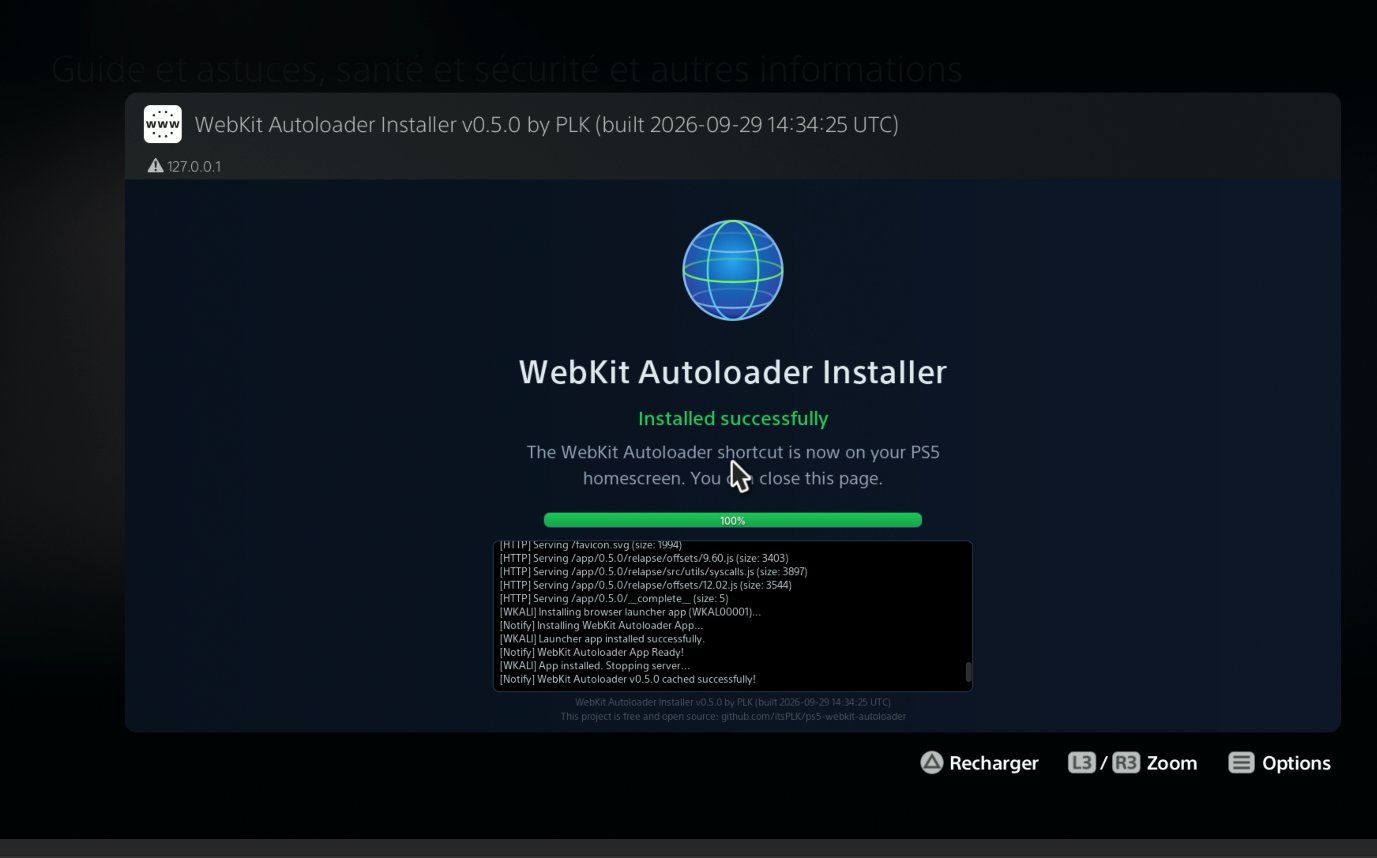Select "Launcher app installed successfully." log line

click(602, 639)
